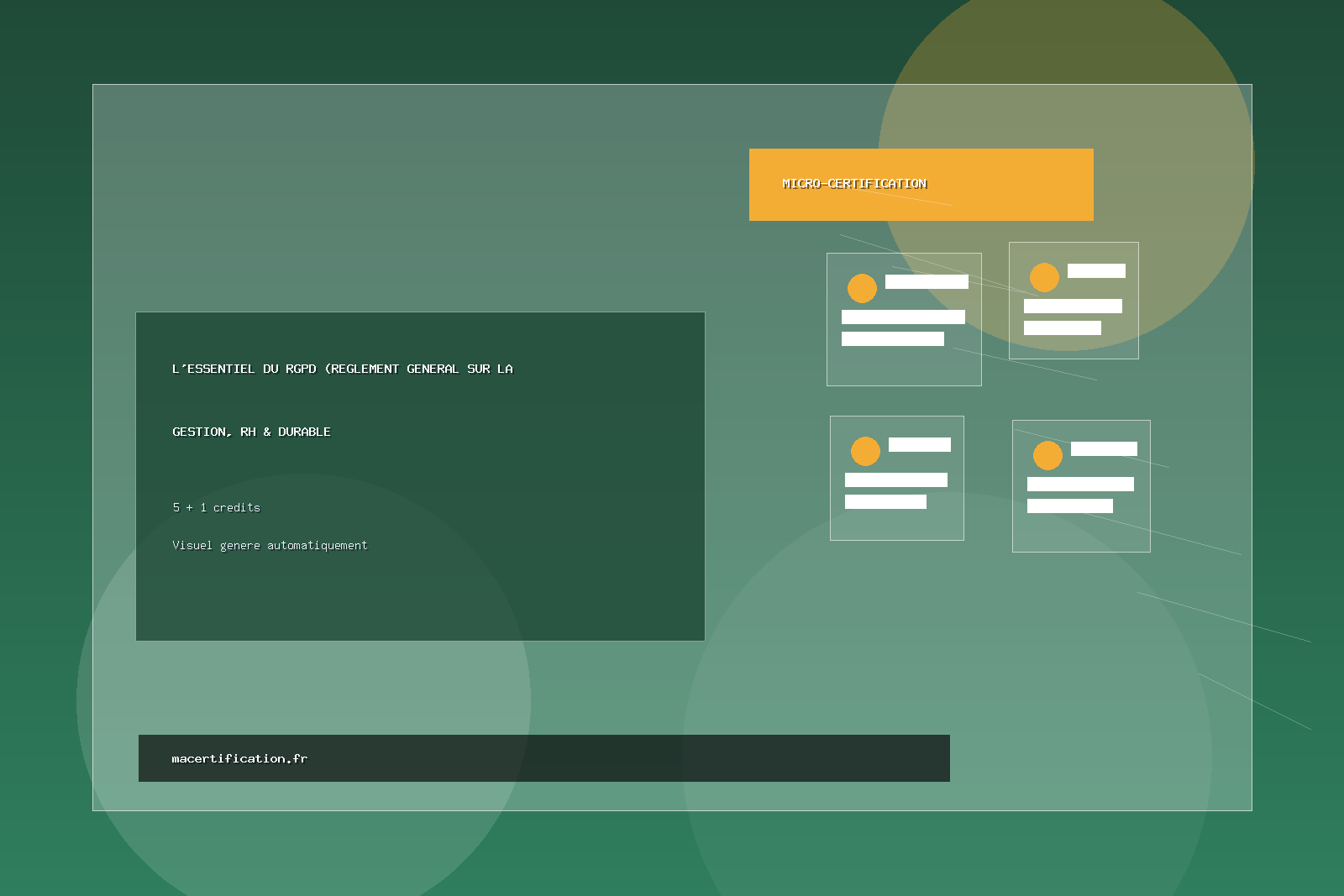
Task: Click the dark footer bar right of macertification.fr
Action: [630, 758]
